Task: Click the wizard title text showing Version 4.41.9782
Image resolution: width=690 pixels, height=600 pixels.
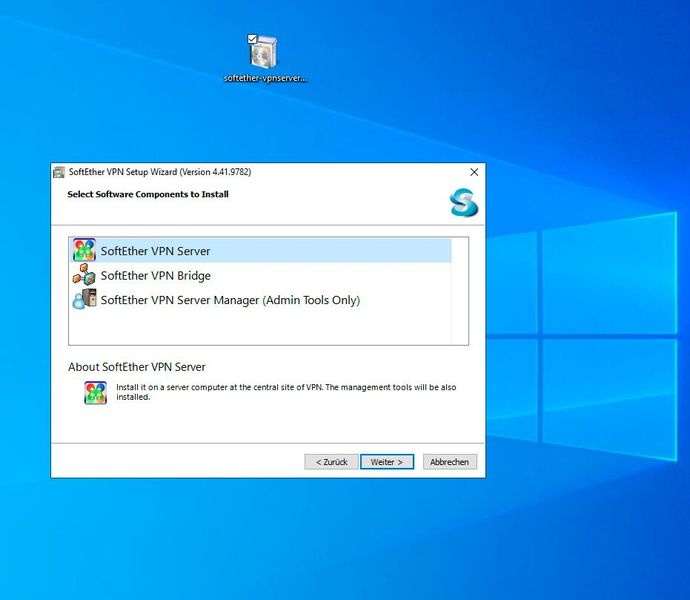Action: tap(160, 172)
